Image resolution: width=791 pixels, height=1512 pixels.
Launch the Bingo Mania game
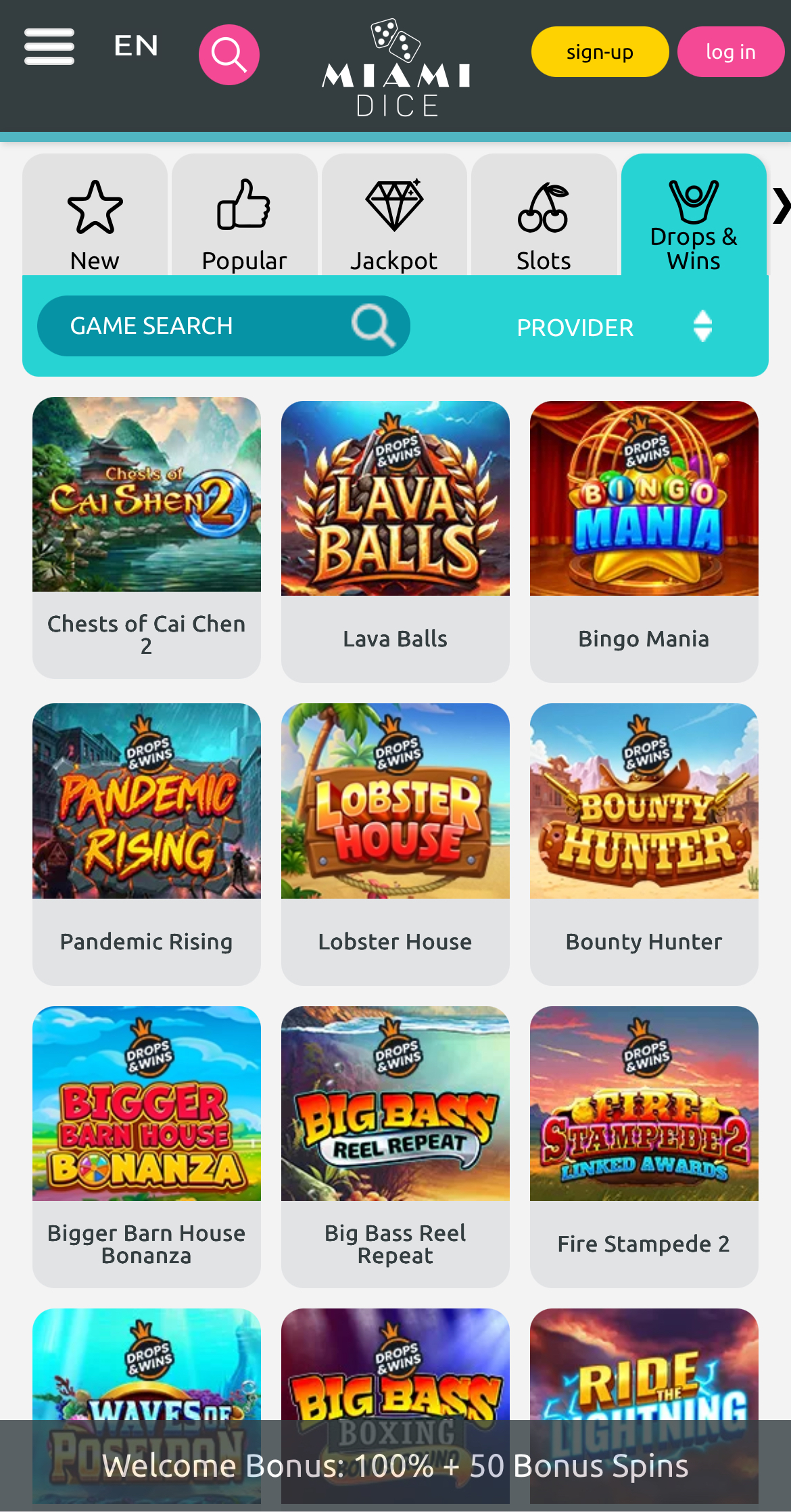tap(644, 541)
